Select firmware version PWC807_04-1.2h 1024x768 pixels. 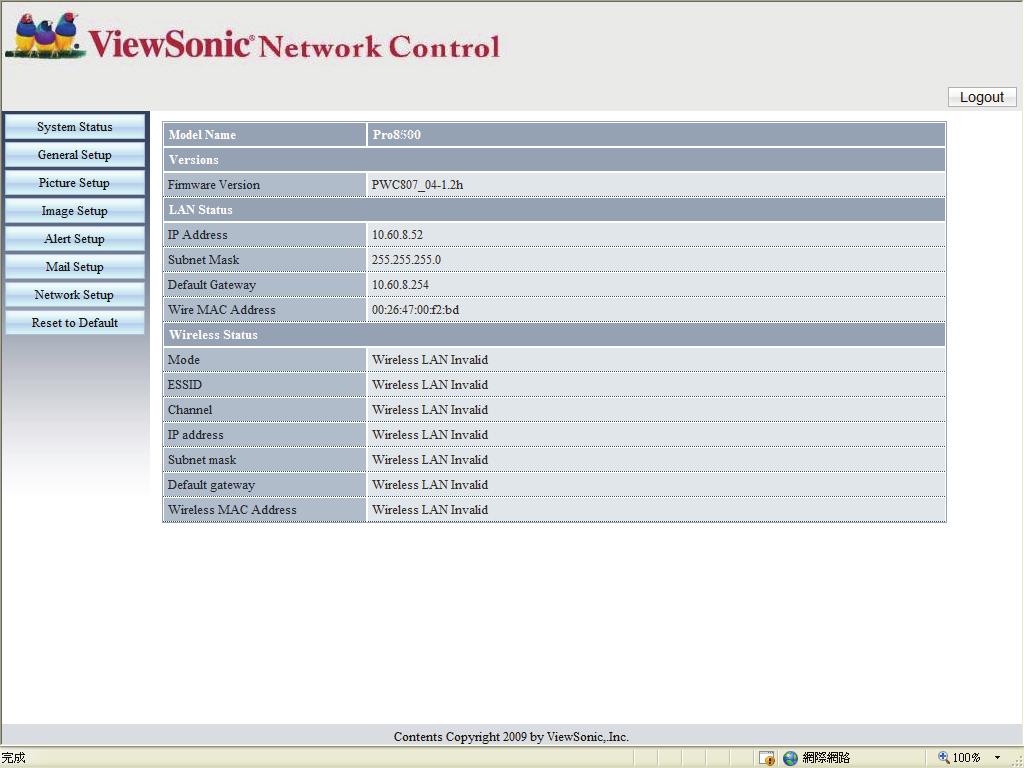[x=417, y=185]
